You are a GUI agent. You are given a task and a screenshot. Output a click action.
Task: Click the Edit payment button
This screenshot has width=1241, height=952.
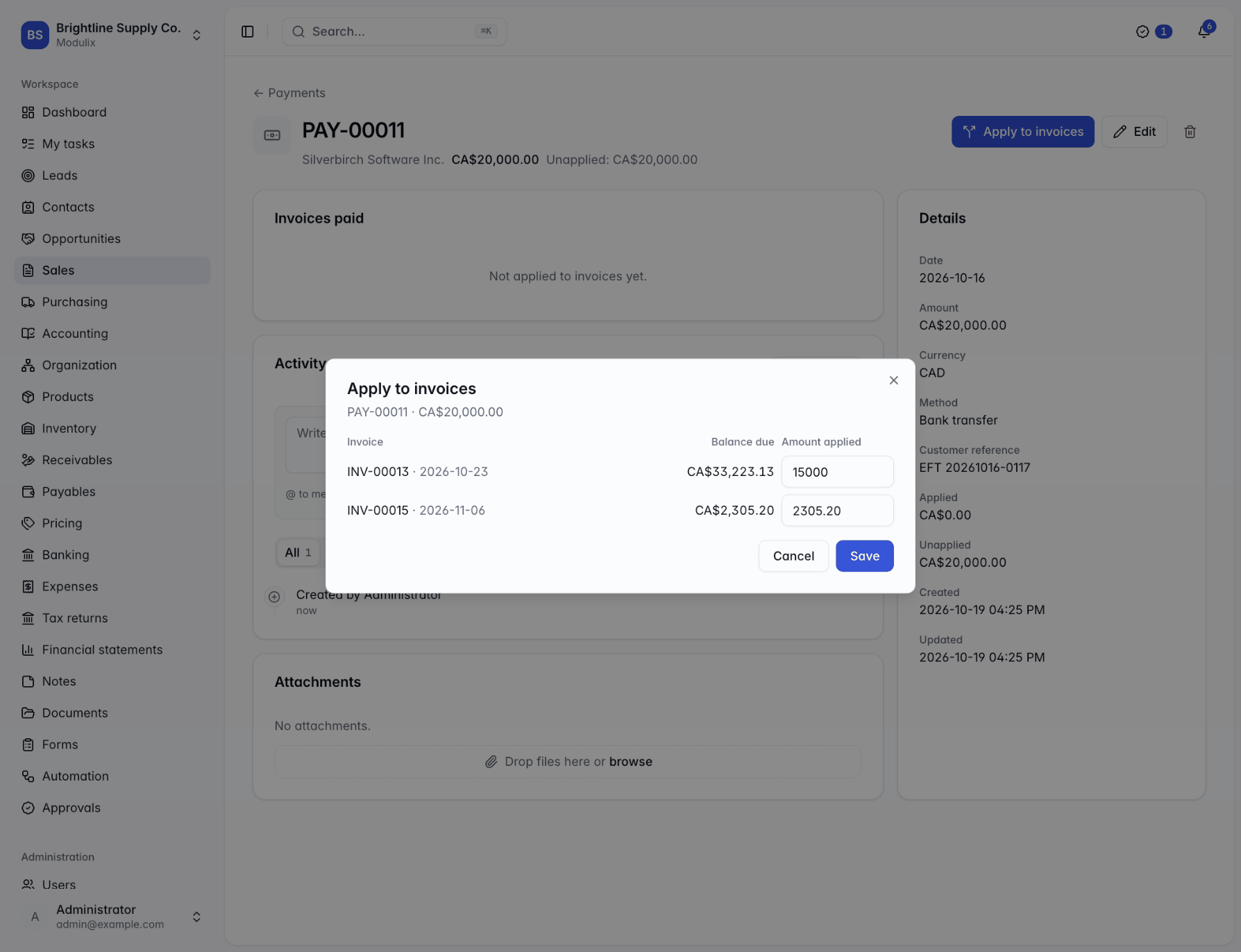(1134, 132)
